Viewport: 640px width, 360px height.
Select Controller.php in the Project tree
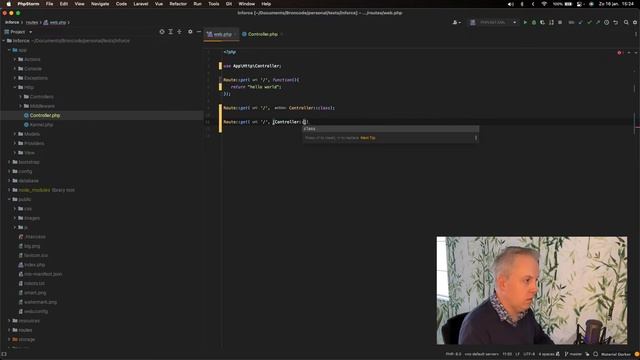102,116
